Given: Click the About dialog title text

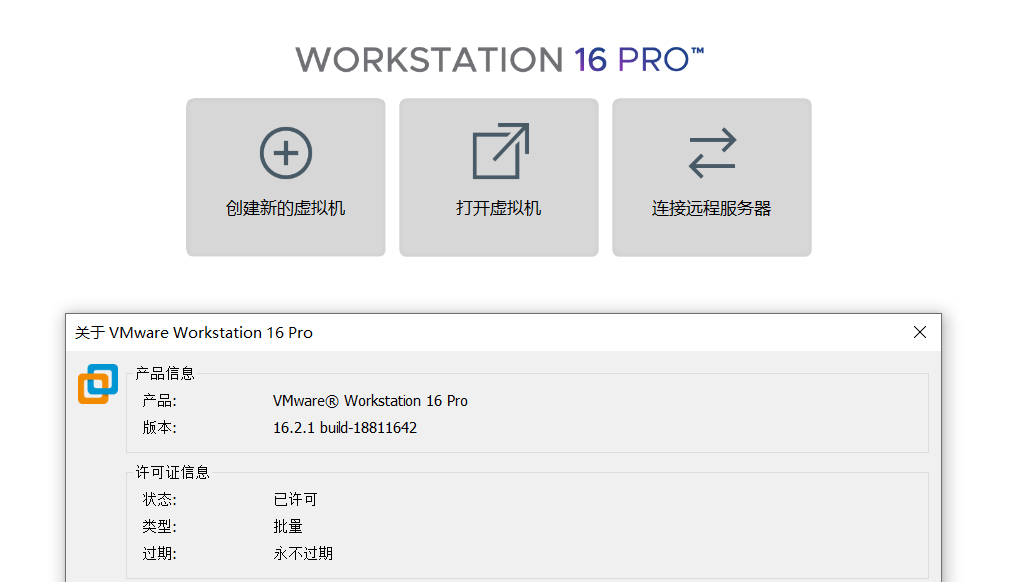Looking at the screenshot, I should pos(194,332).
